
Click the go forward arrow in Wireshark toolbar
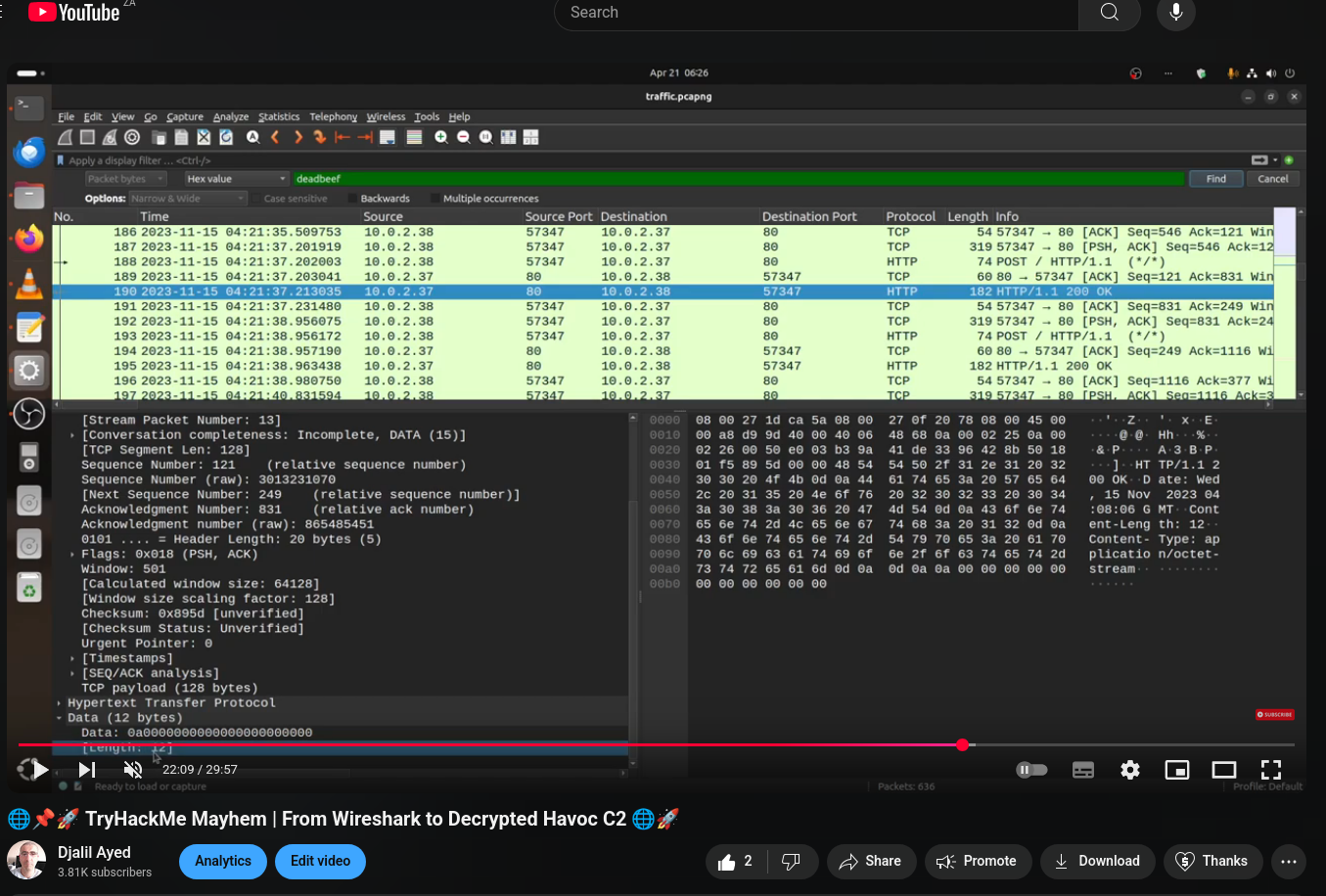[297, 138]
